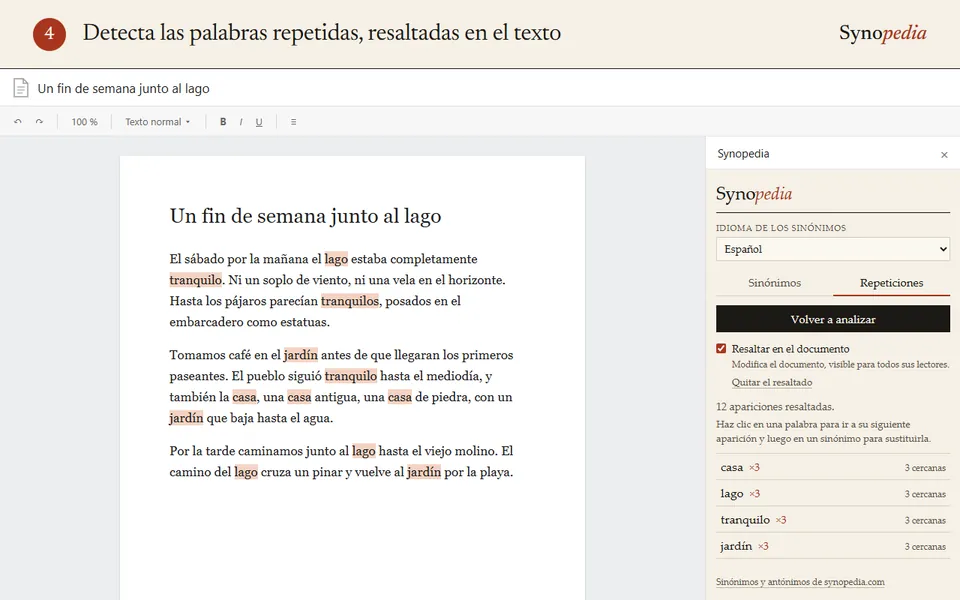Click highlighted casa before de piedra
This screenshot has height=600, width=960.
(400, 397)
